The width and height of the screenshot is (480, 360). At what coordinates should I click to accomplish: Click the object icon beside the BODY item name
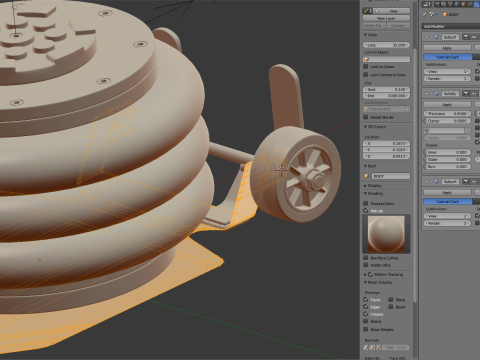pos(367,176)
